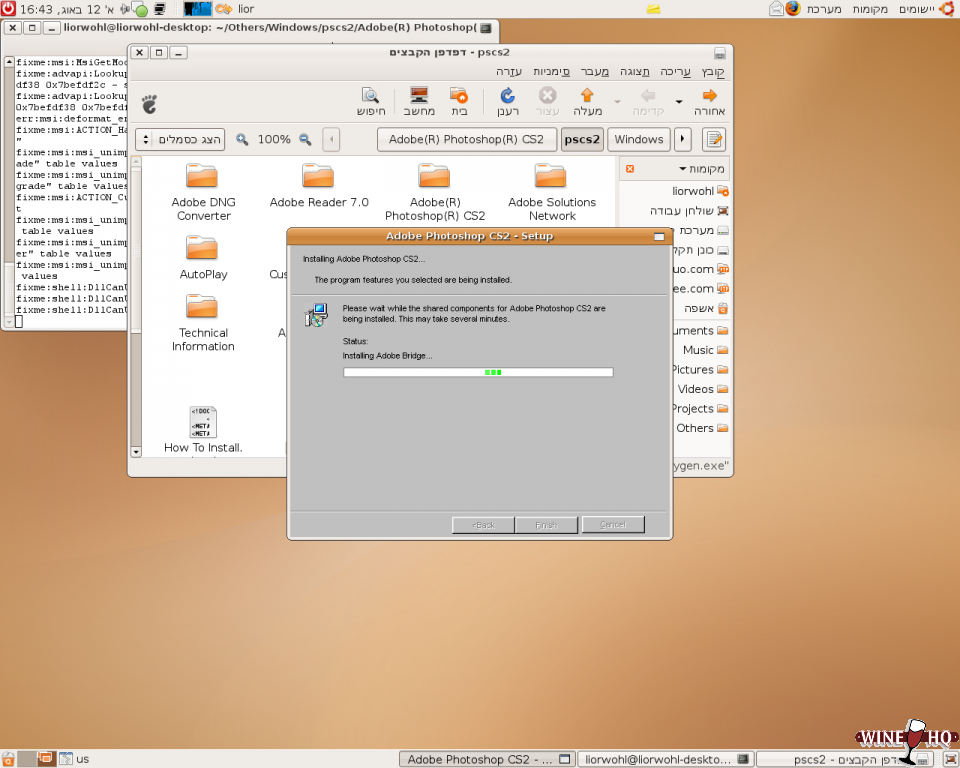Open אשפה (Trash) in the places sidebar
The height and width of the screenshot is (768, 960).
point(706,308)
